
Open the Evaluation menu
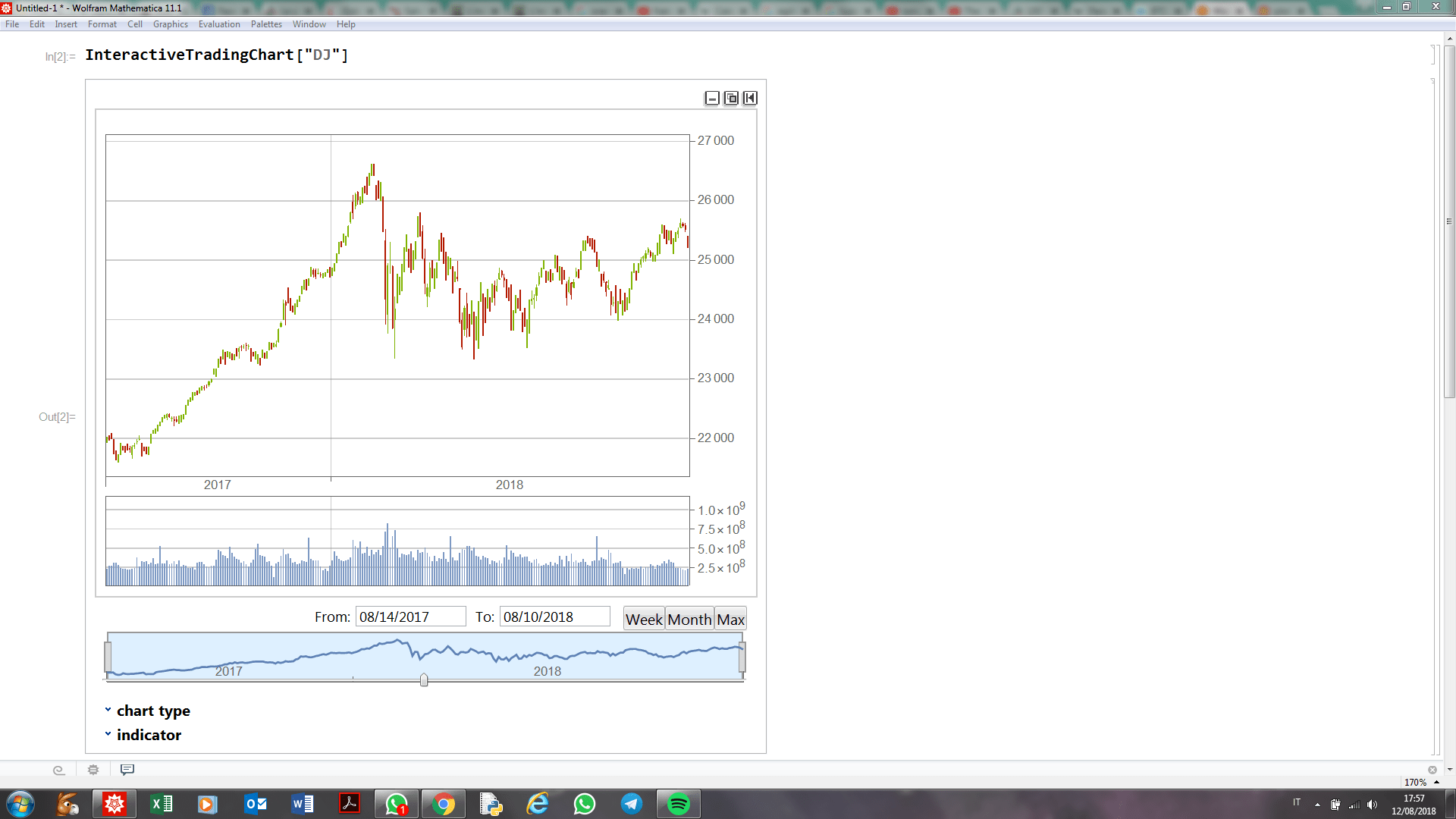click(219, 24)
